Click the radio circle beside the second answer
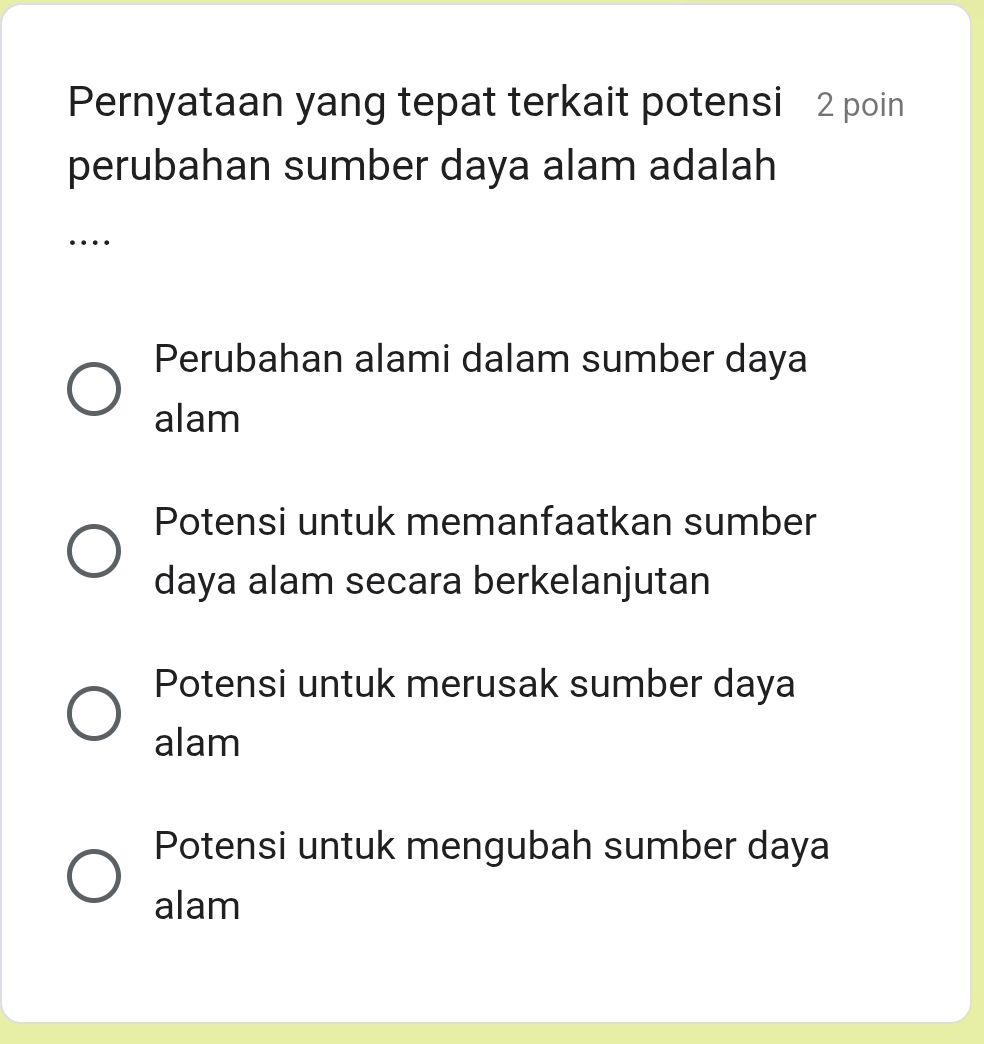984x1044 pixels. [x=94, y=550]
